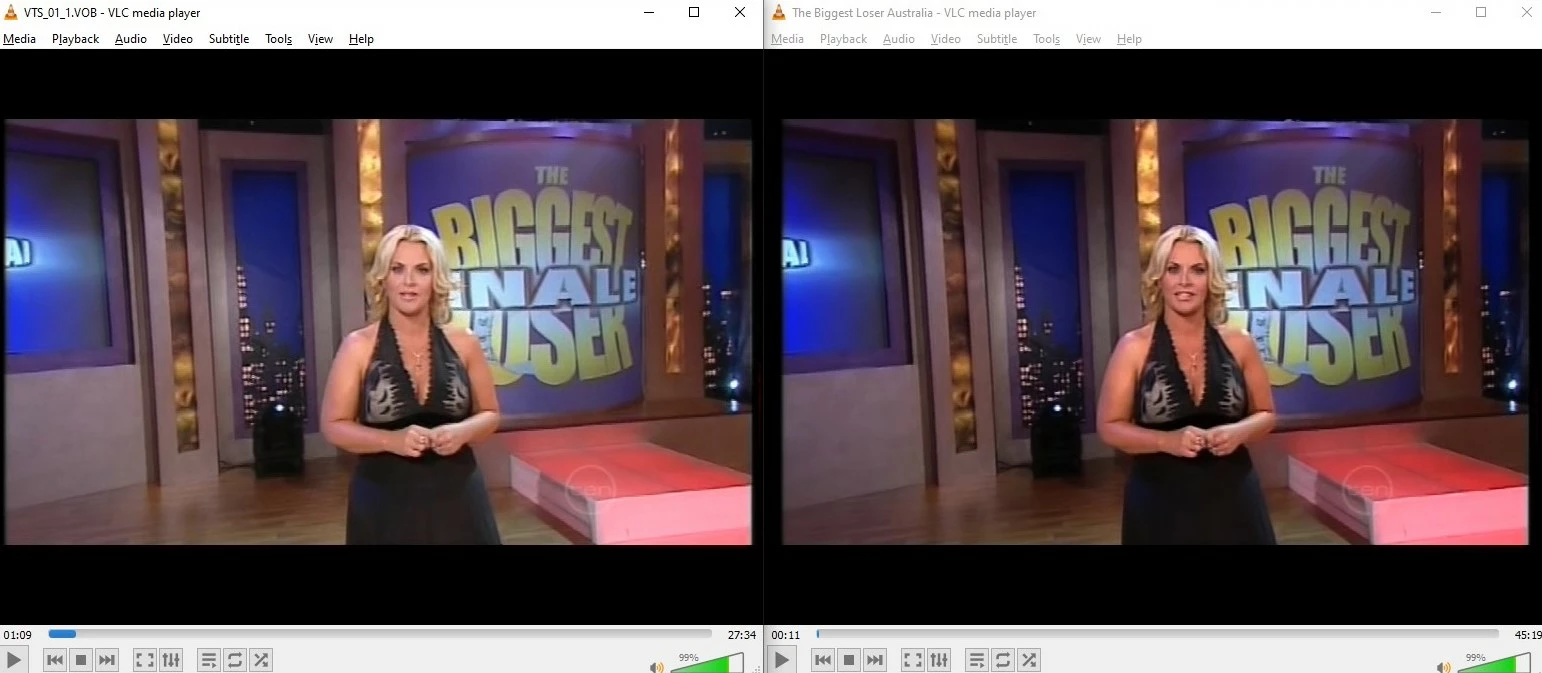Open Tools menu in Biggest Loser window

pyautogui.click(x=1047, y=39)
